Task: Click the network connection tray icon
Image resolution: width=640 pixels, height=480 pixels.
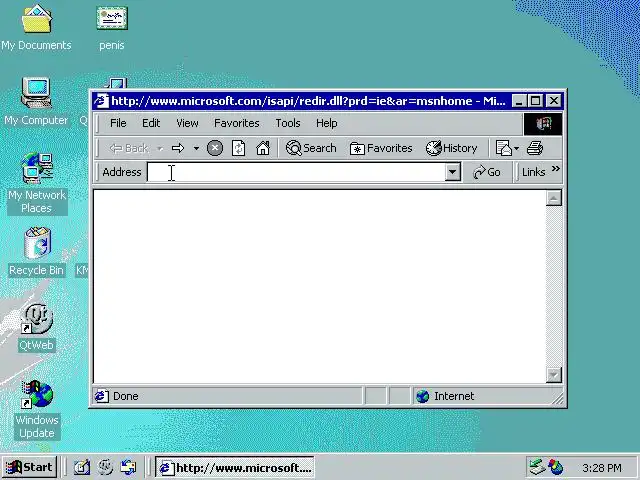Action: coord(536,467)
